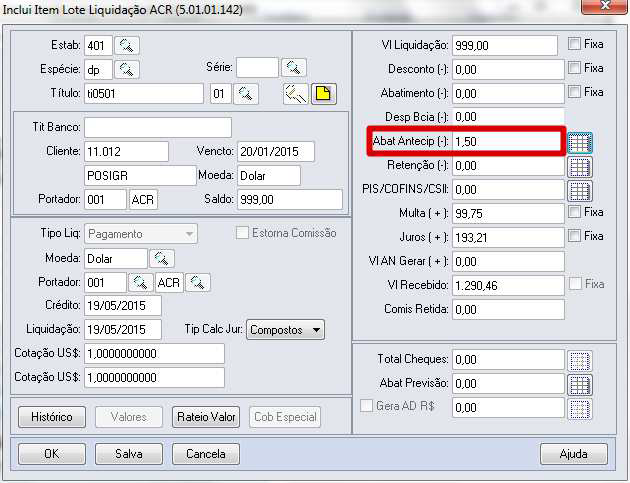Click the Abat Antecip field 1,50
630x483 pixels.
(x=507, y=141)
